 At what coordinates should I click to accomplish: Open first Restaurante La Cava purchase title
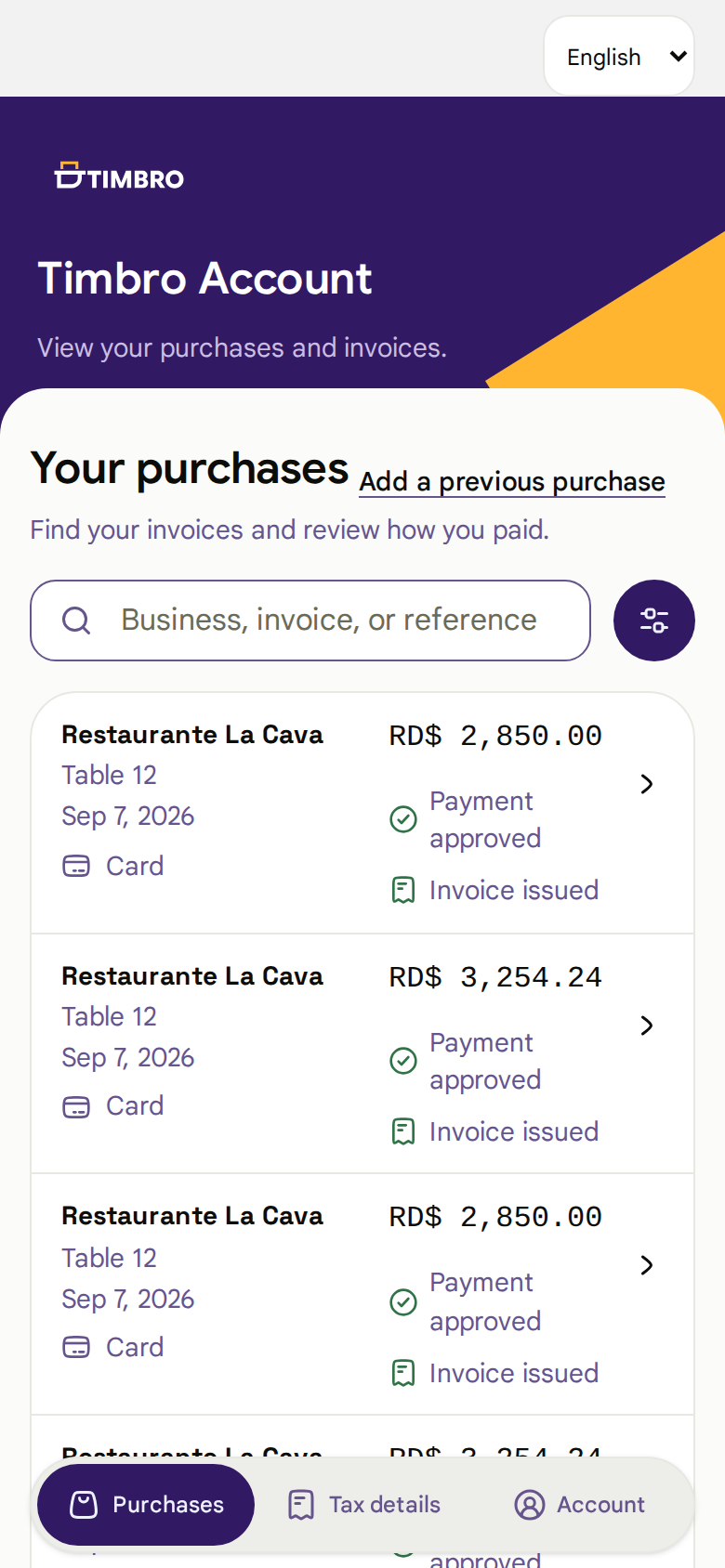(x=192, y=735)
